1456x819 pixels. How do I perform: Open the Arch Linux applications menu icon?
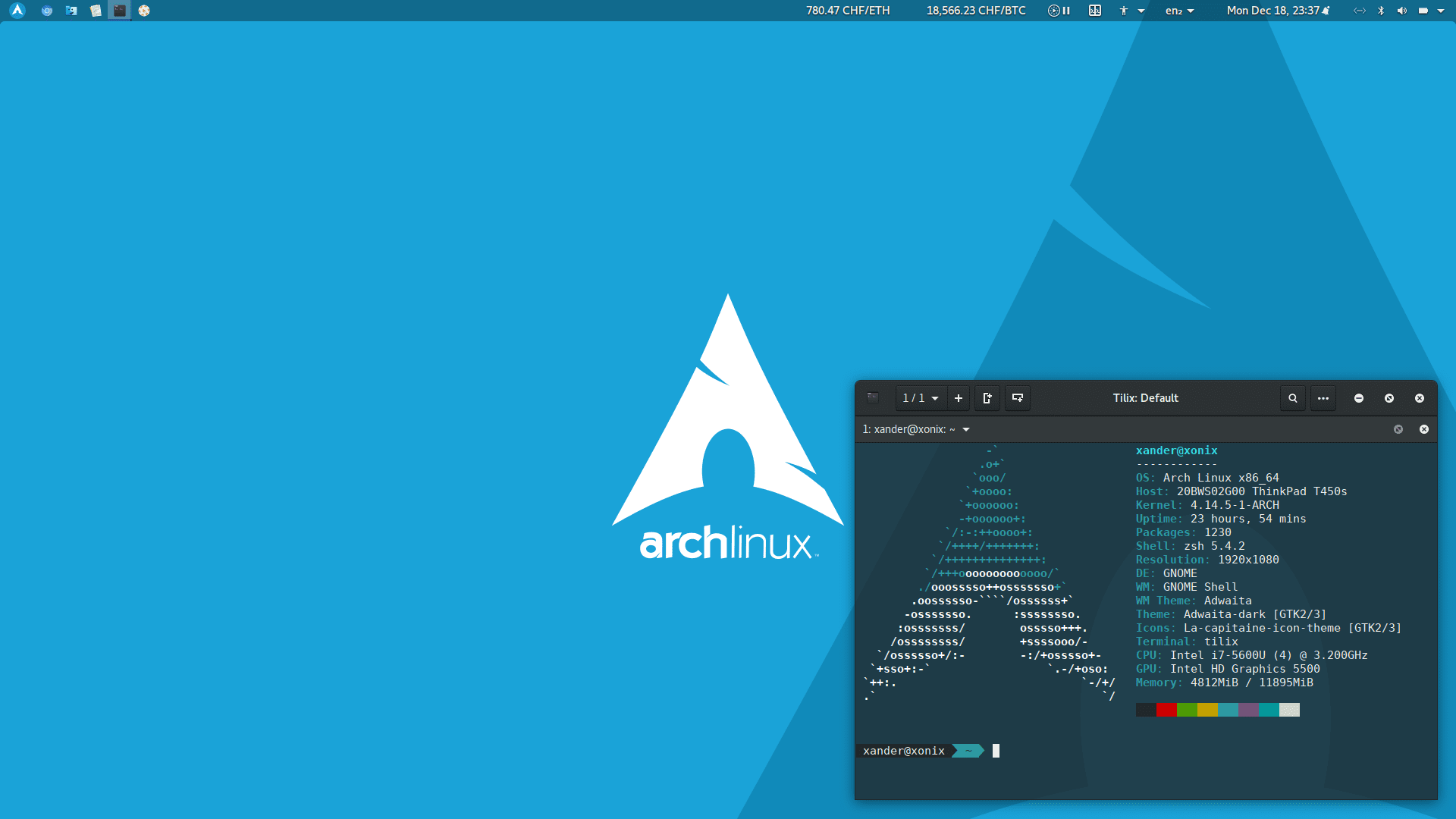[17, 11]
